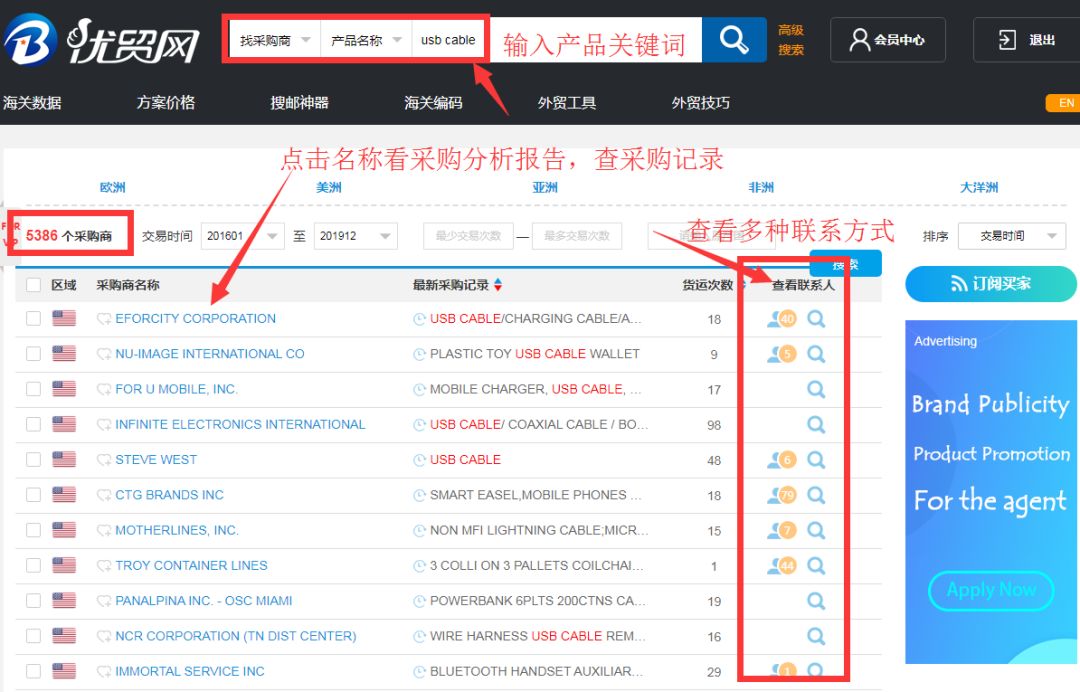The image size is (1080, 692).
Task: Open the 交易时间 sort dropdown
Action: 1012,235
